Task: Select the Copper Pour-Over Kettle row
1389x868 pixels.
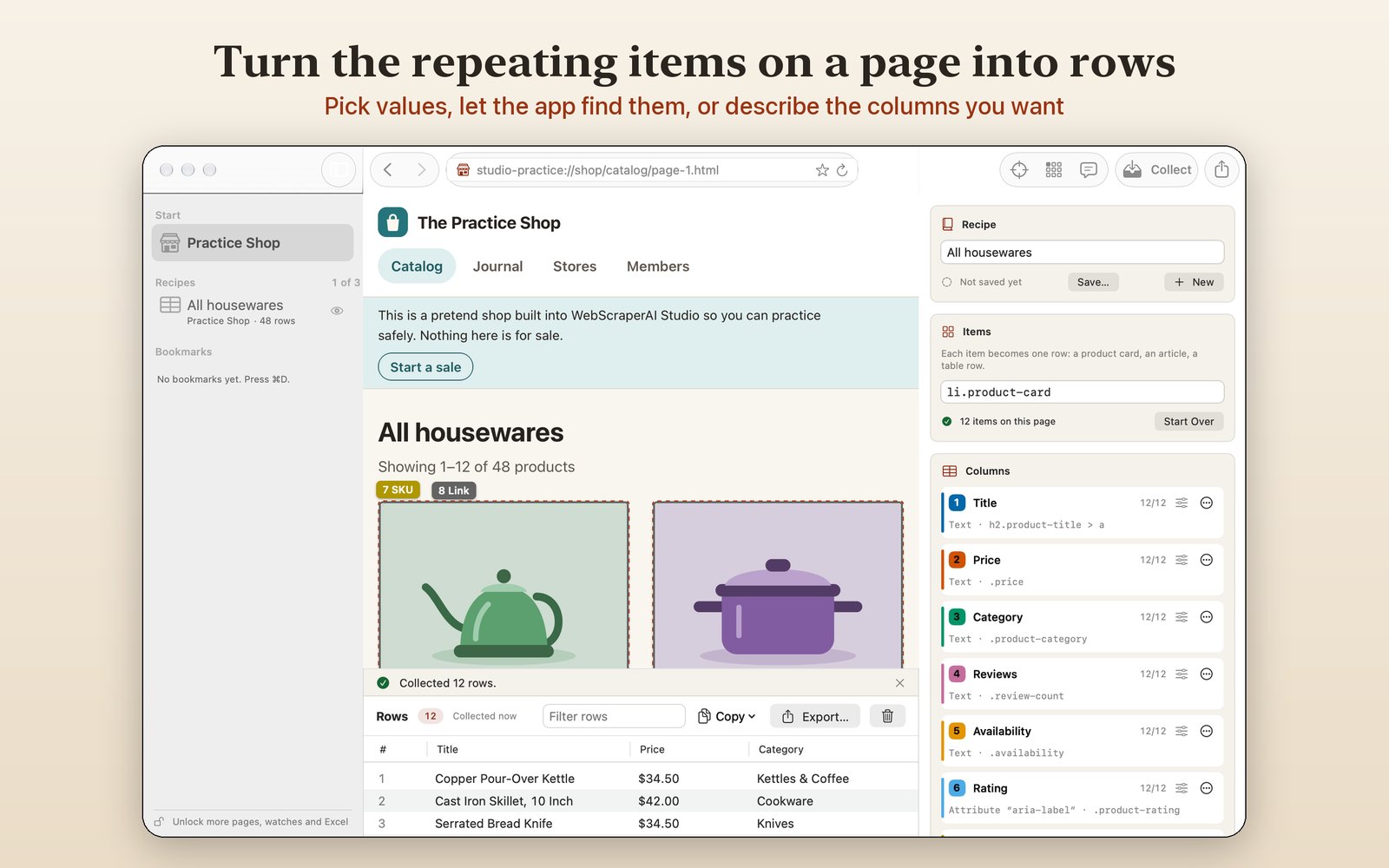Action: pyautogui.click(x=641, y=779)
